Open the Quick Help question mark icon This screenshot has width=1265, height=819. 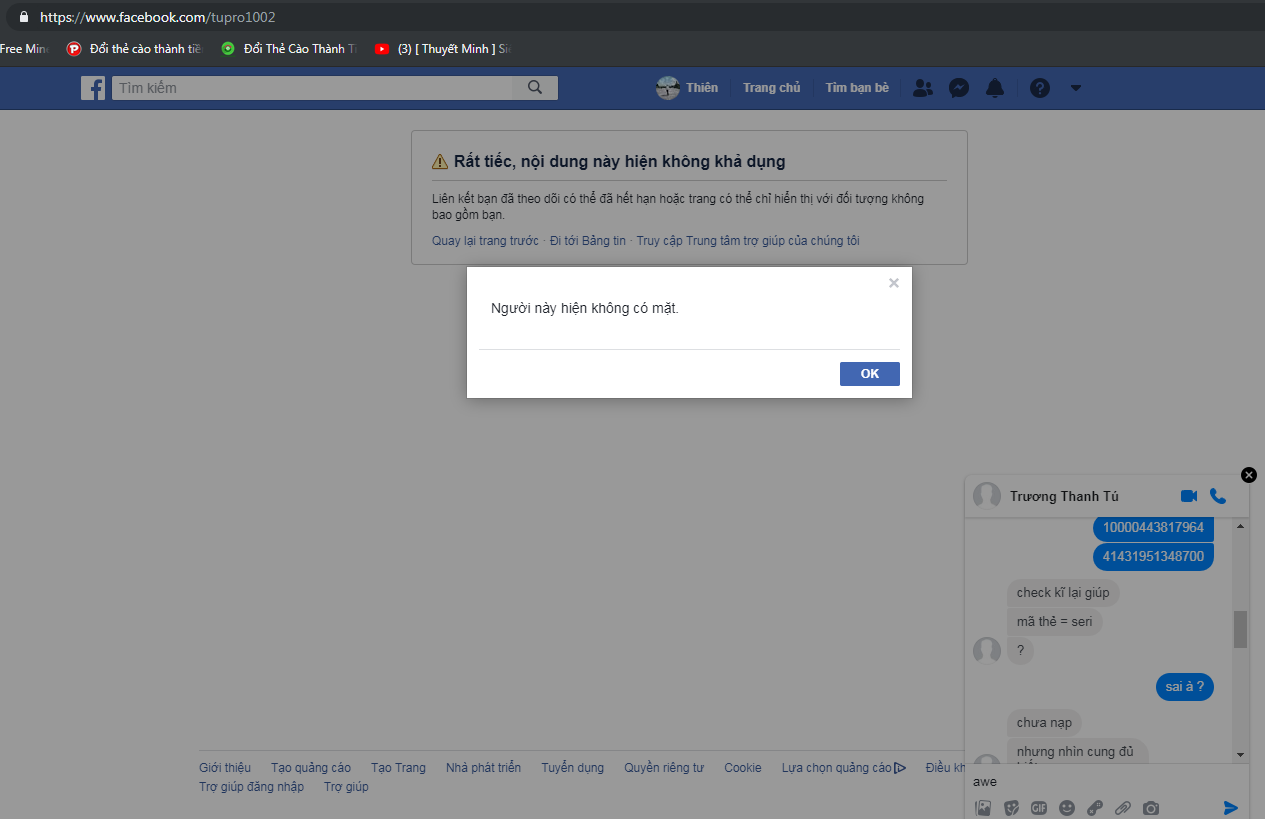point(1040,88)
